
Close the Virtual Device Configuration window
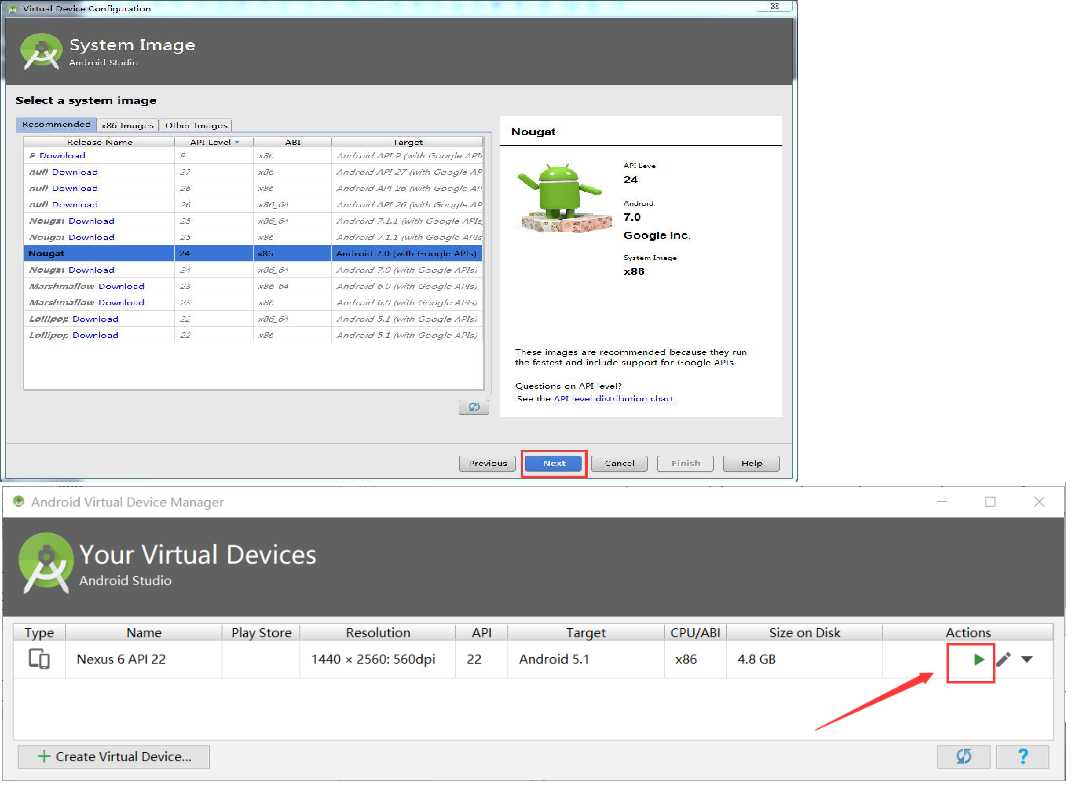pyautogui.click(x=775, y=6)
